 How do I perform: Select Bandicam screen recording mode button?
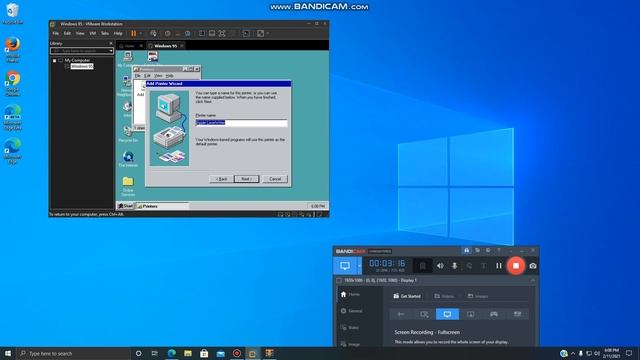(x=345, y=266)
